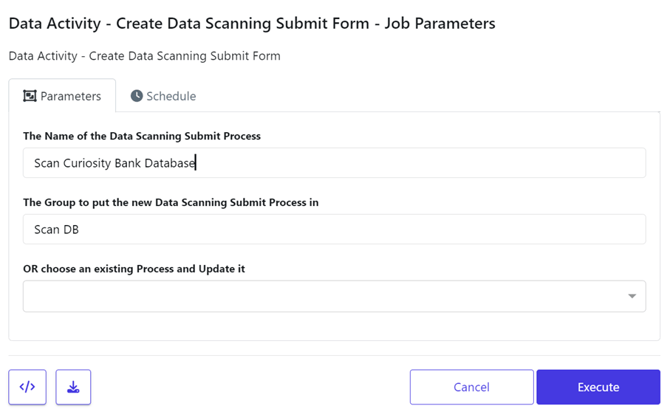Click the 'Scan Curiosity Bank Database' entered text
The image size is (670, 420).
click(x=115, y=163)
